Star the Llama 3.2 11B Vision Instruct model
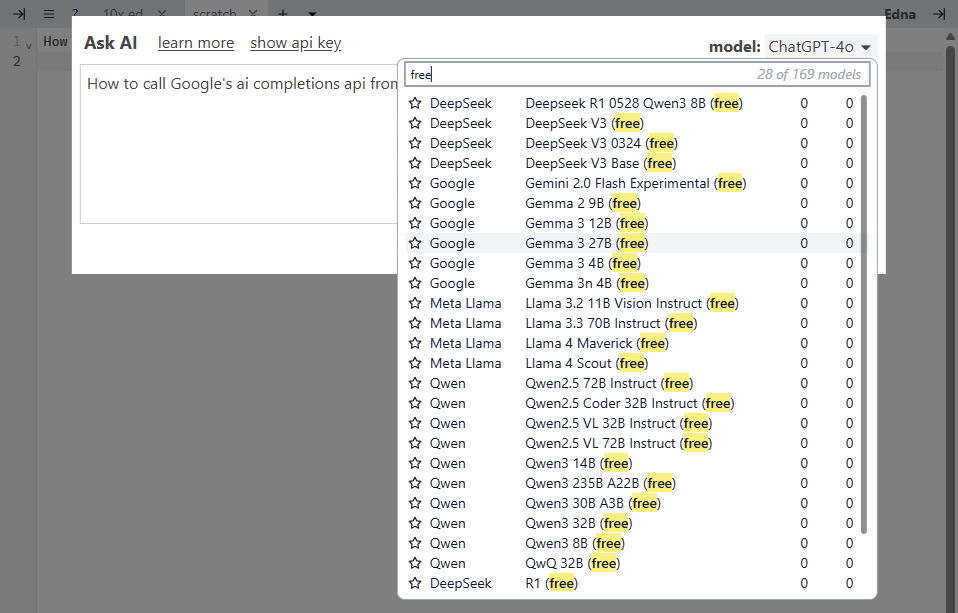Image resolution: width=958 pixels, height=613 pixels. 415,303
